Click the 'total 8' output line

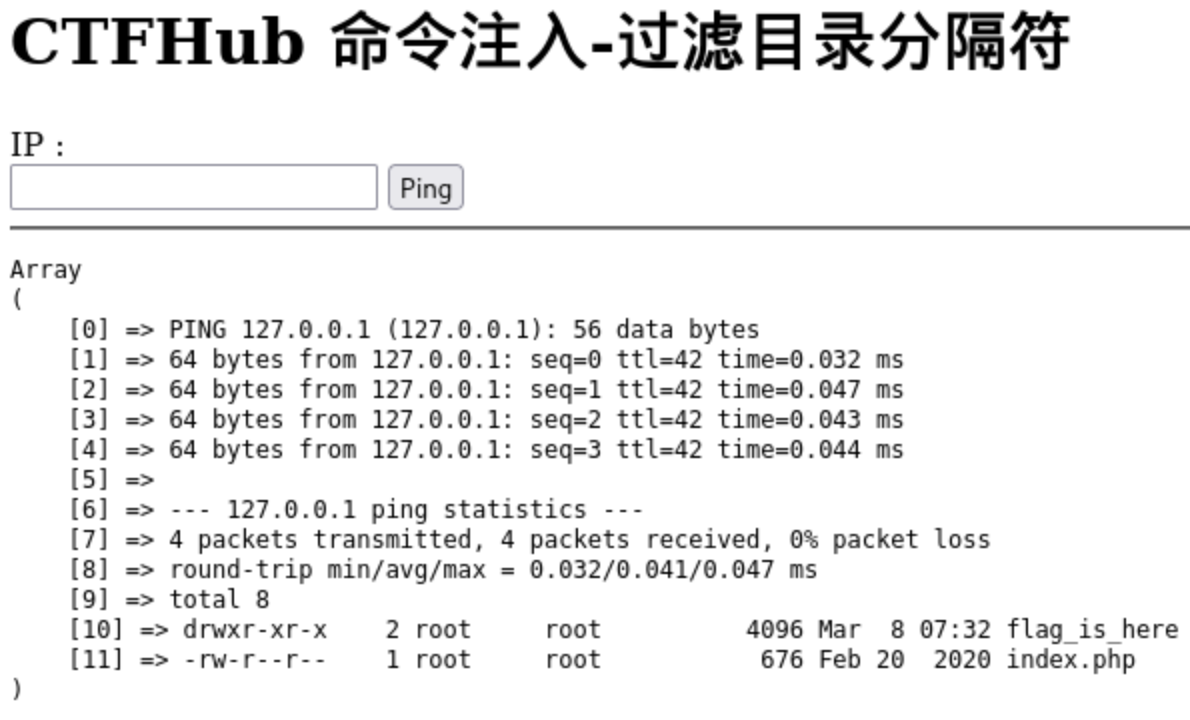pyautogui.click(x=218, y=600)
